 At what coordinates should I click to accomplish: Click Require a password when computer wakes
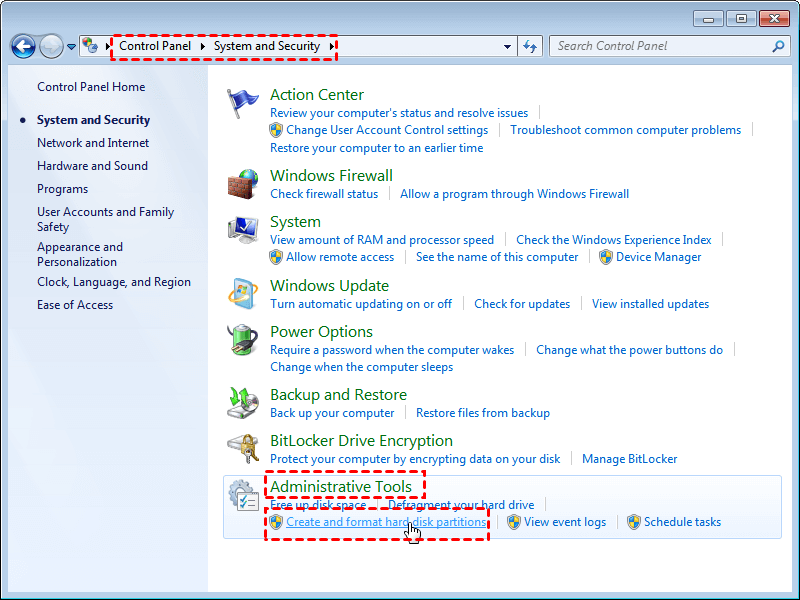[392, 350]
